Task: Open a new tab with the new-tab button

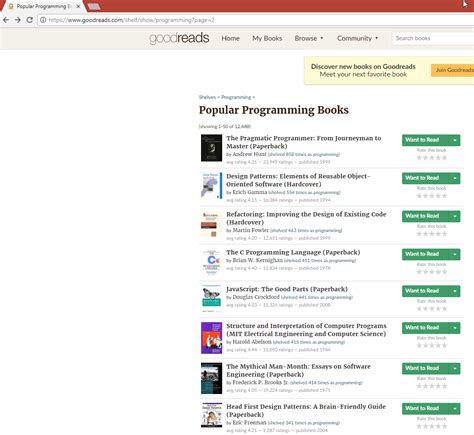Action: (94, 6)
